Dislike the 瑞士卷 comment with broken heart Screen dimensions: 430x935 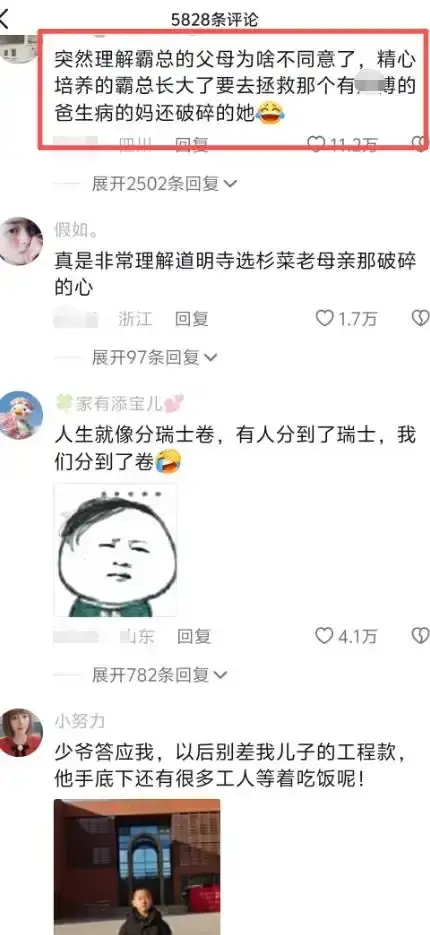[421, 636]
